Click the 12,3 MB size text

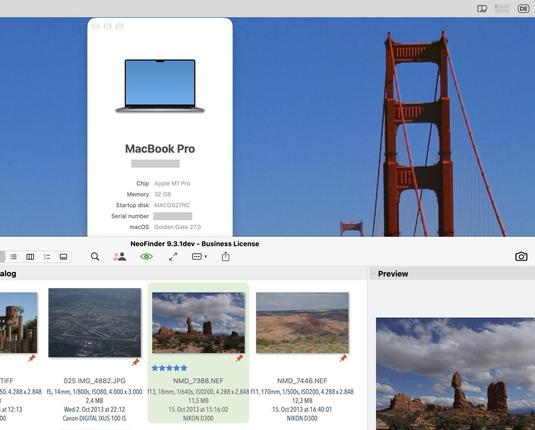[302, 400]
